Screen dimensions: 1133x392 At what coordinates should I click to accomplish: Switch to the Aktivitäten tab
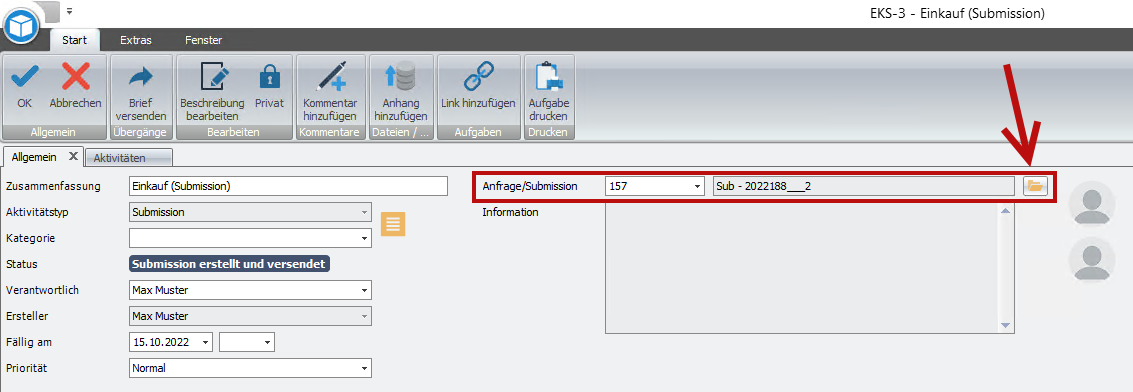[x=129, y=157]
